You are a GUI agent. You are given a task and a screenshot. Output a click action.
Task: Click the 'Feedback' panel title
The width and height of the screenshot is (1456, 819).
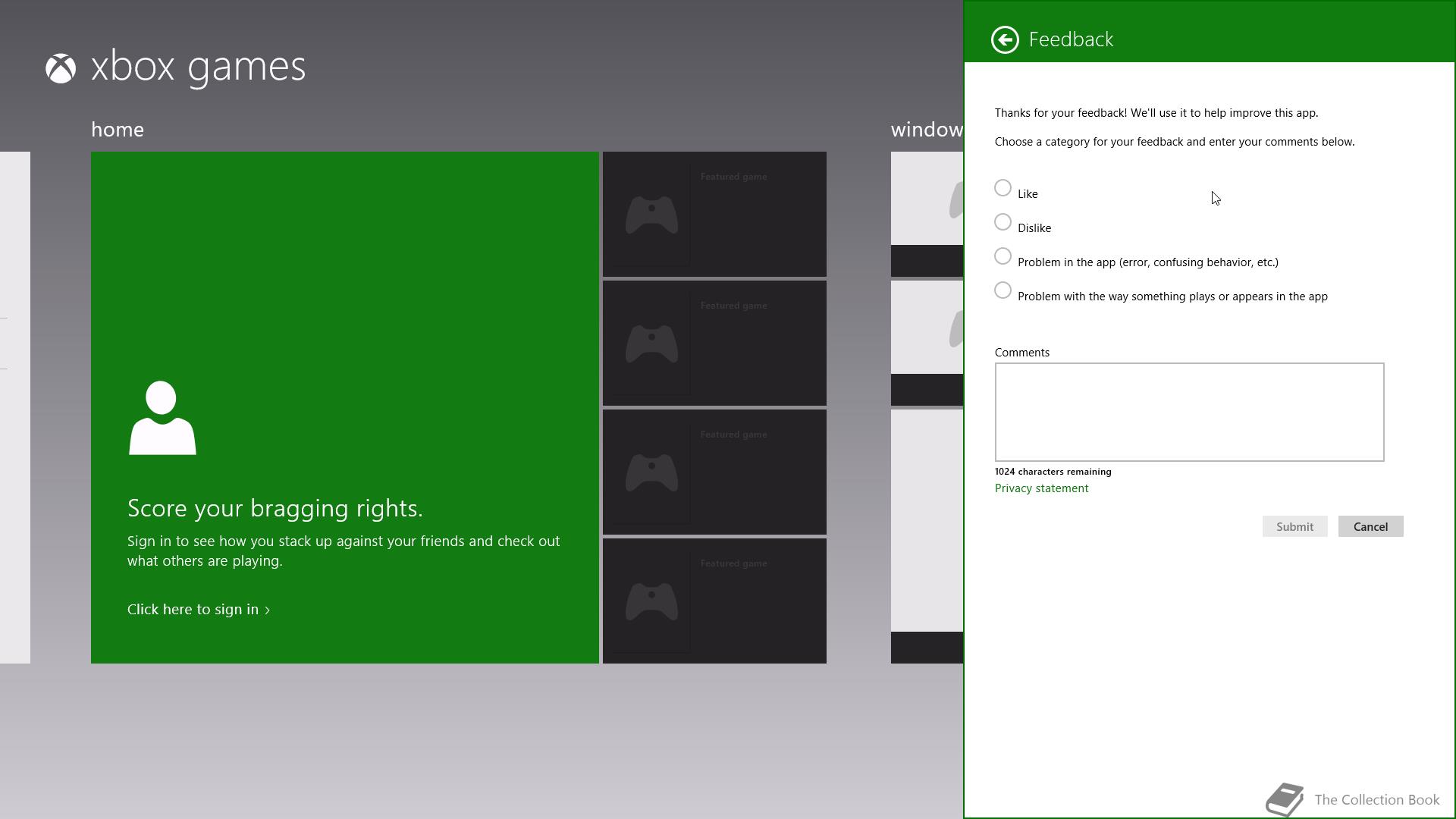tap(1071, 39)
